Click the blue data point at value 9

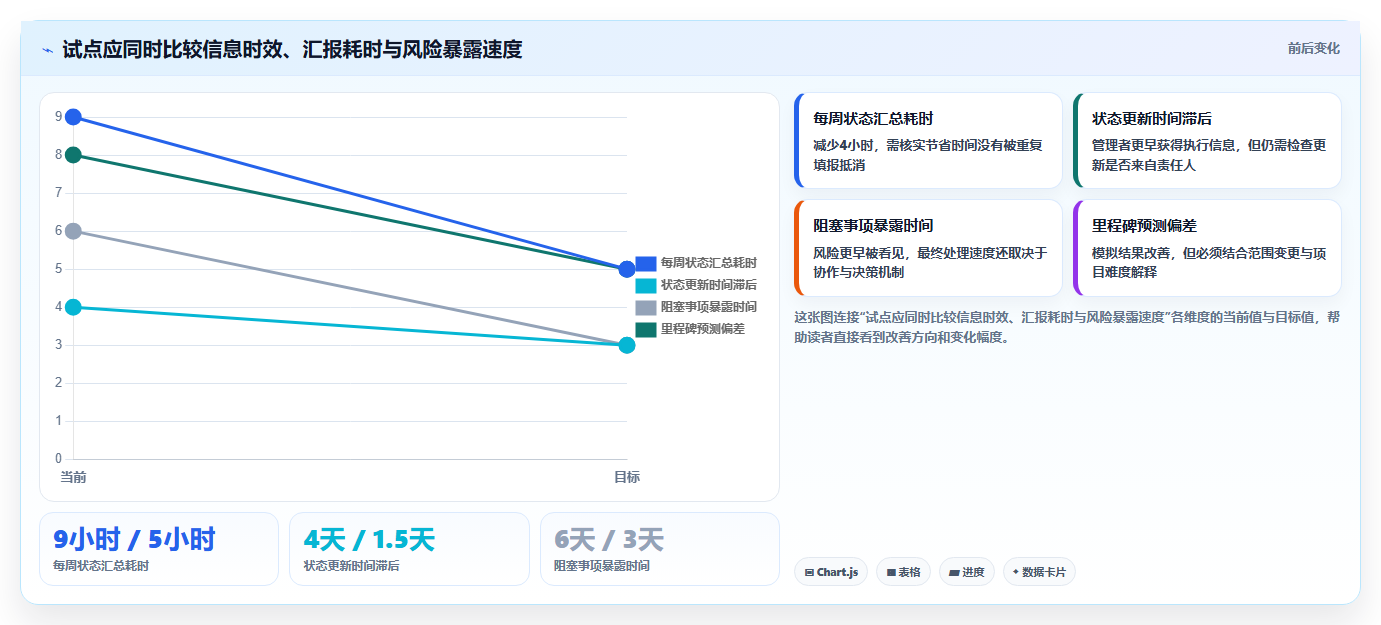click(x=73, y=117)
